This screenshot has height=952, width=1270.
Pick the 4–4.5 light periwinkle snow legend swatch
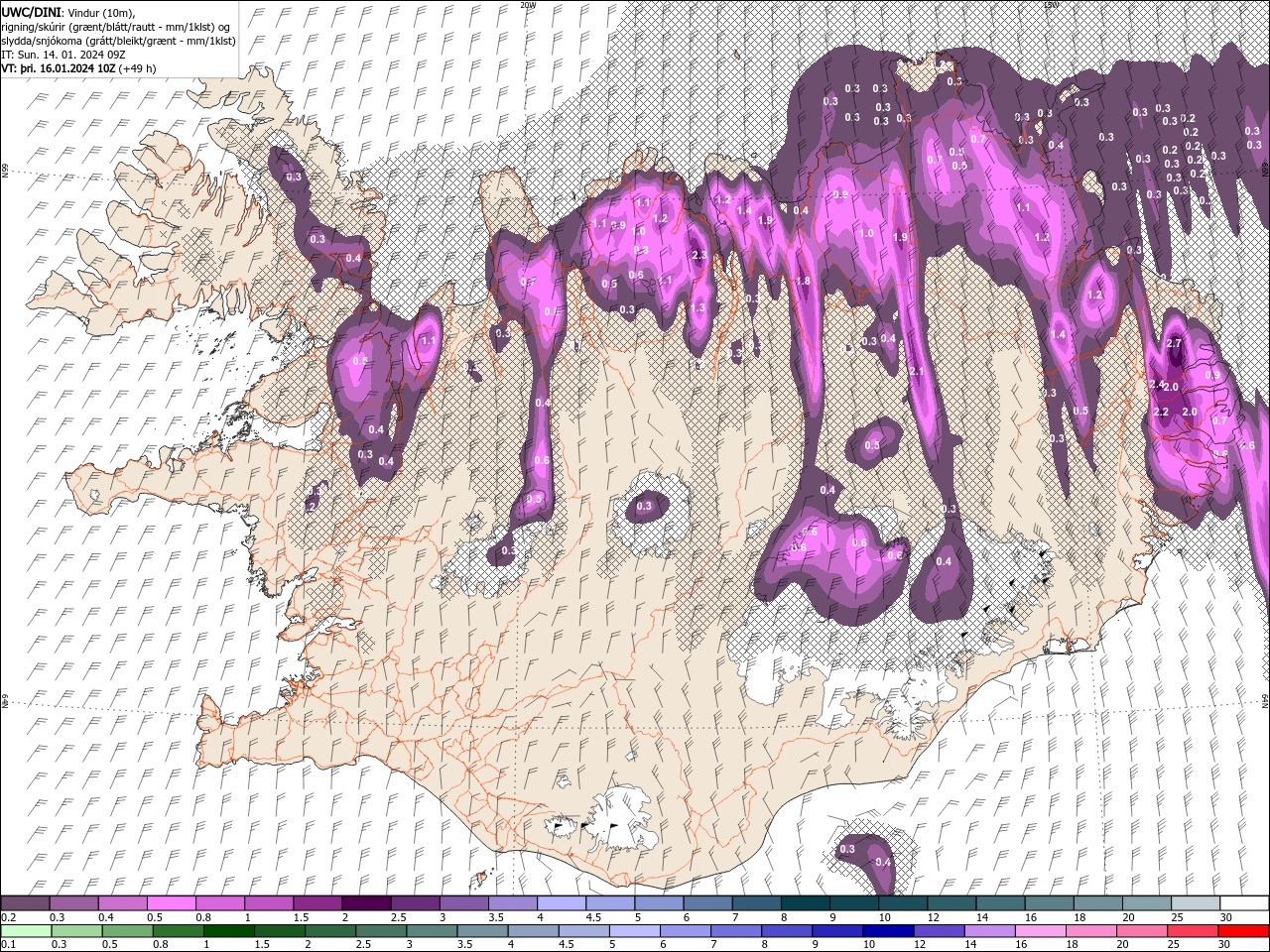tap(562, 903)
